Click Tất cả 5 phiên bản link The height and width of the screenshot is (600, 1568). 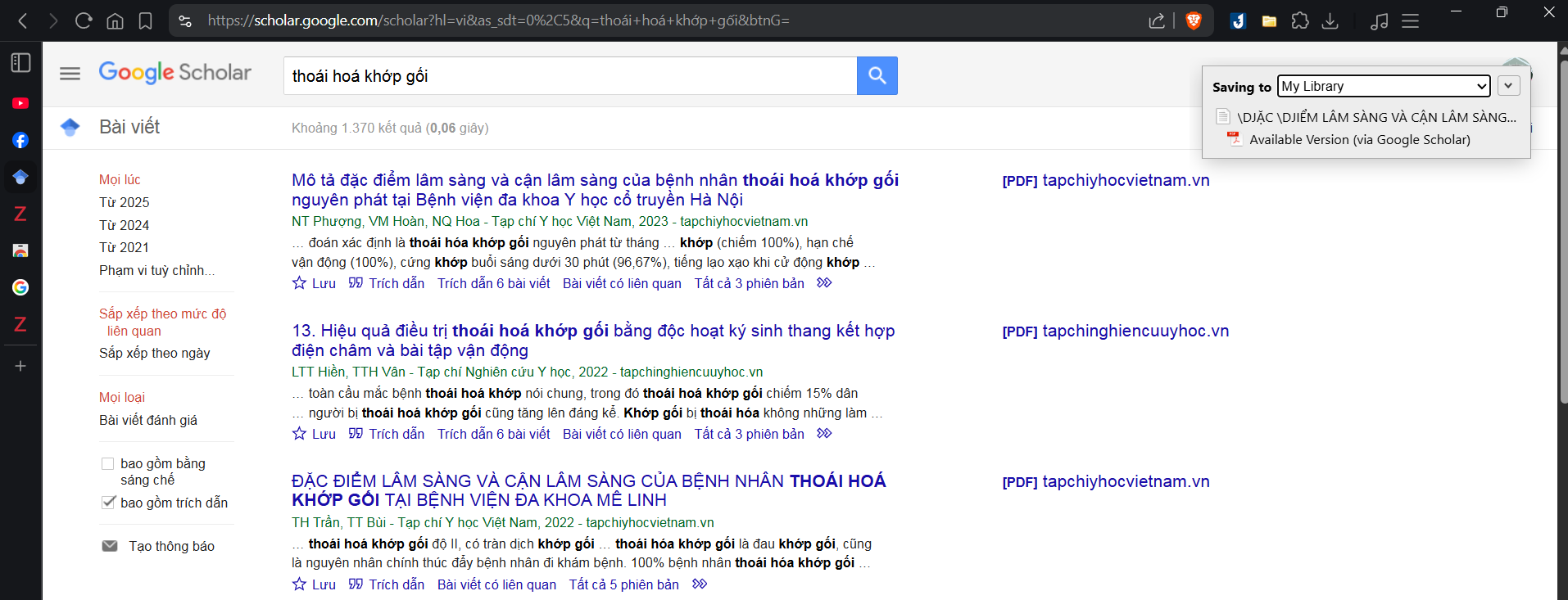pos(624,584)
